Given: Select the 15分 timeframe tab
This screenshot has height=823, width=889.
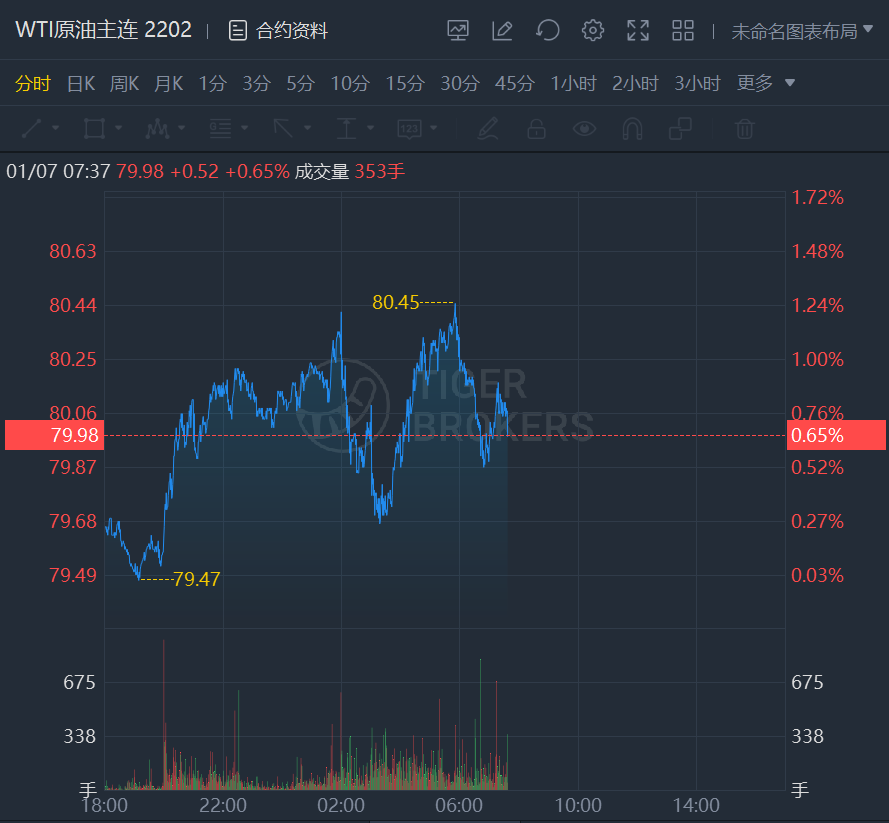Looking at the screenshot, I should 404,83.
